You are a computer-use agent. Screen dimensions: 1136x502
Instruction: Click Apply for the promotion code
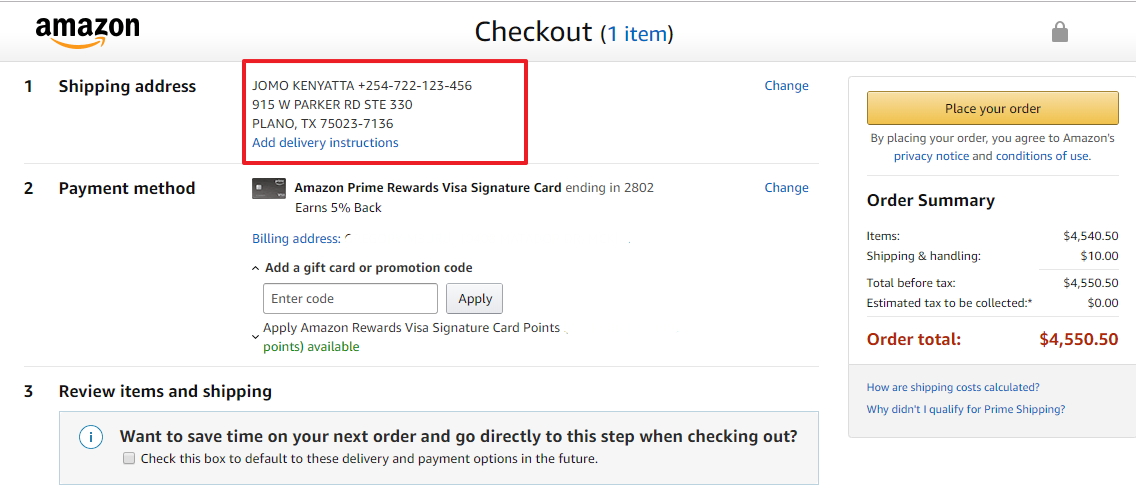[x=475, y=299]
